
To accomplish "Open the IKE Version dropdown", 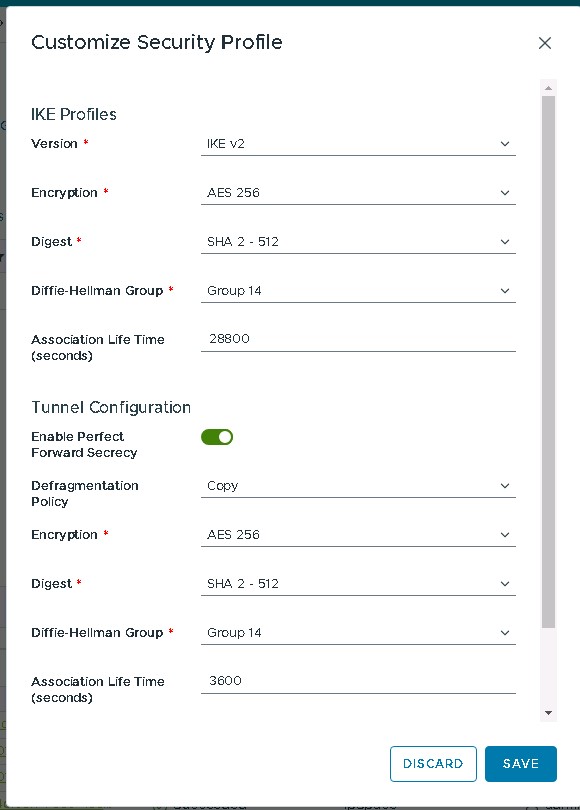I will pyautogui.click(x=358, y=144).
